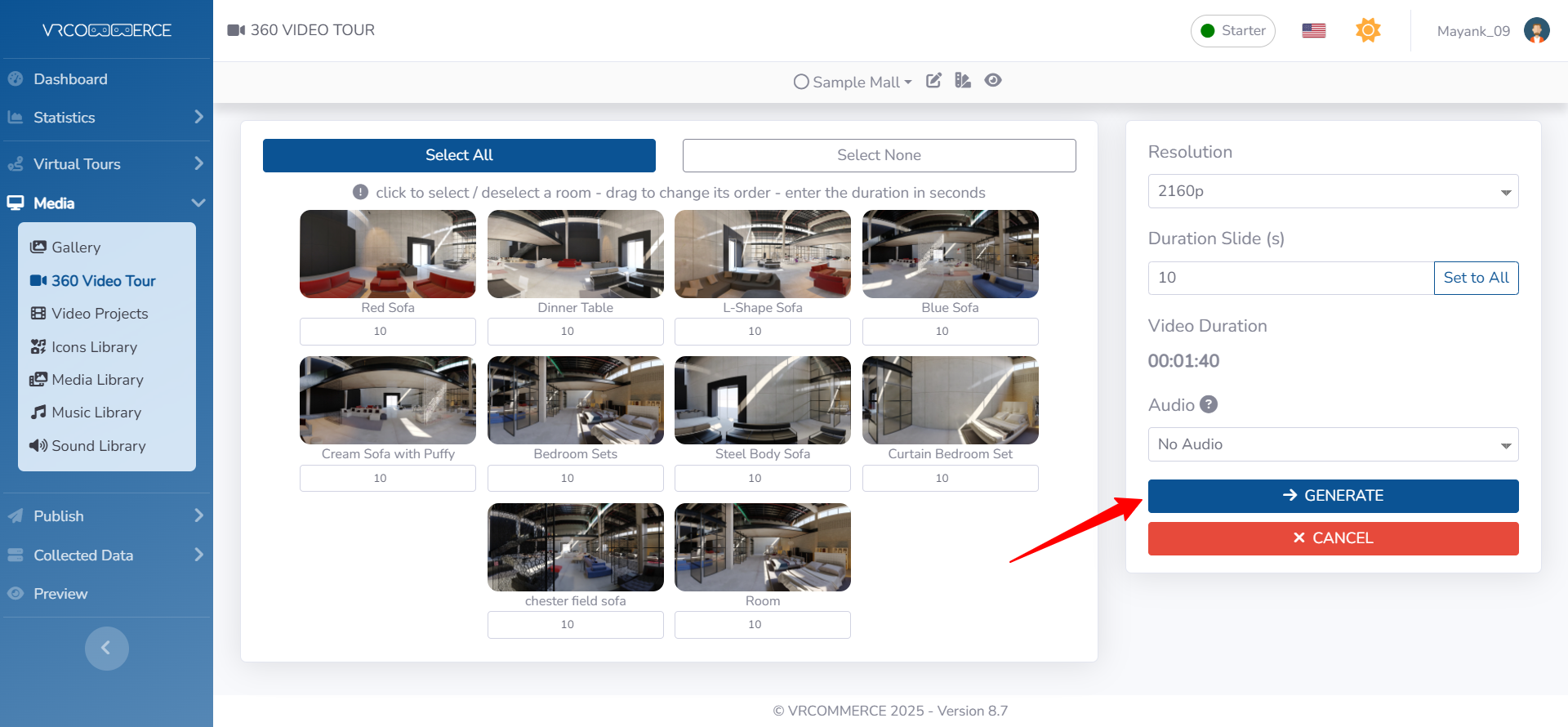This screenshot has width=1568, height=727.
Task: Open the user avatar profile menu
Action: (1536, 31)
